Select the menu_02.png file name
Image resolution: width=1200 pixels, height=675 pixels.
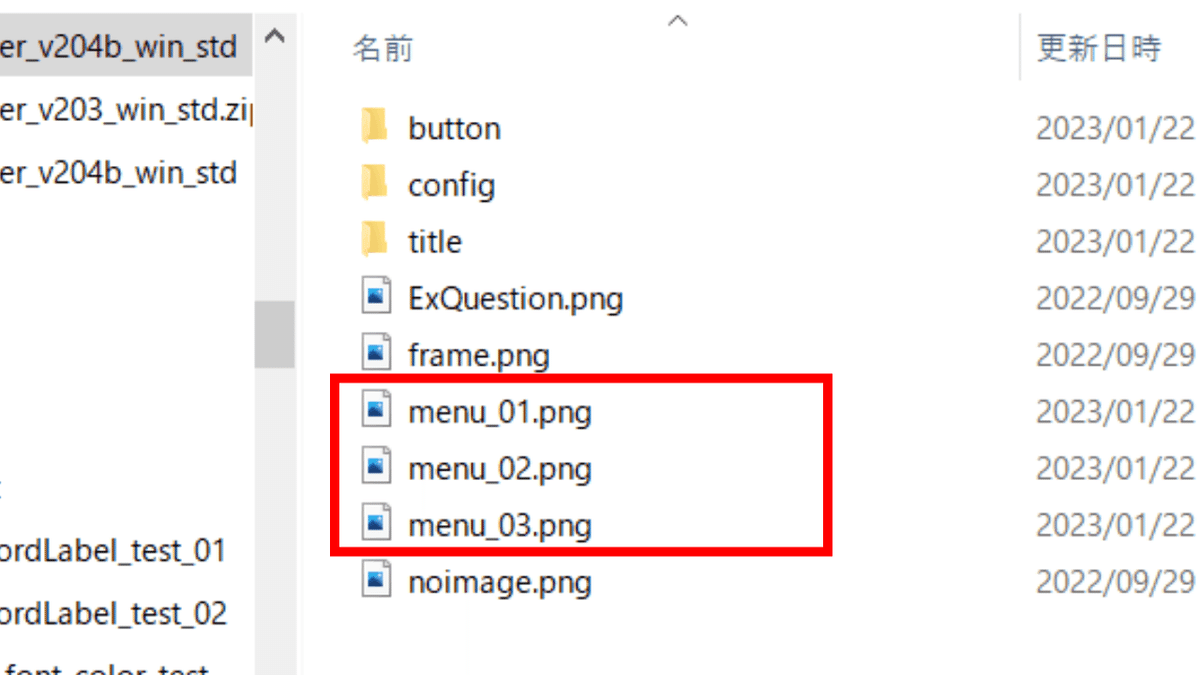click(500, 469)
